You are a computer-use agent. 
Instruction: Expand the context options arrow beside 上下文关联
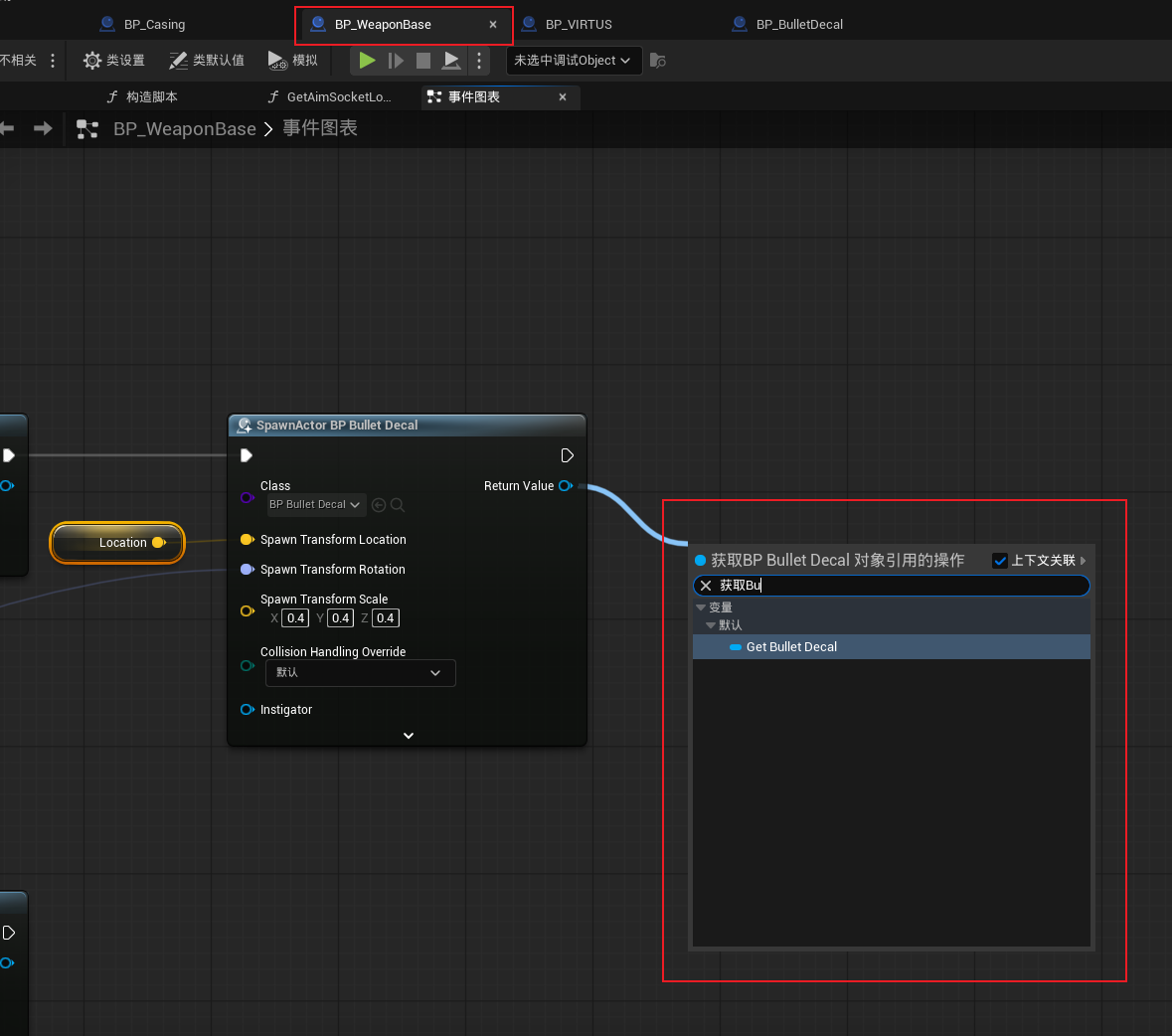tap(1084, 561)
